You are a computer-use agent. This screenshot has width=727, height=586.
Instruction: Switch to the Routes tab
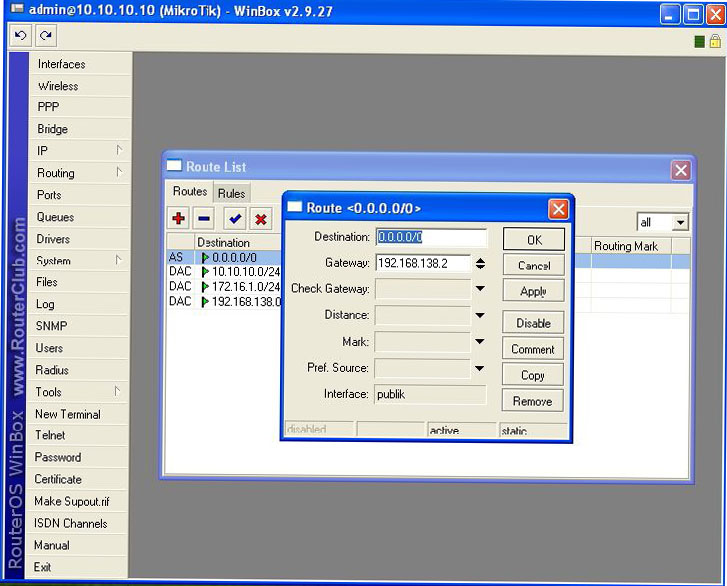[190, 191]
